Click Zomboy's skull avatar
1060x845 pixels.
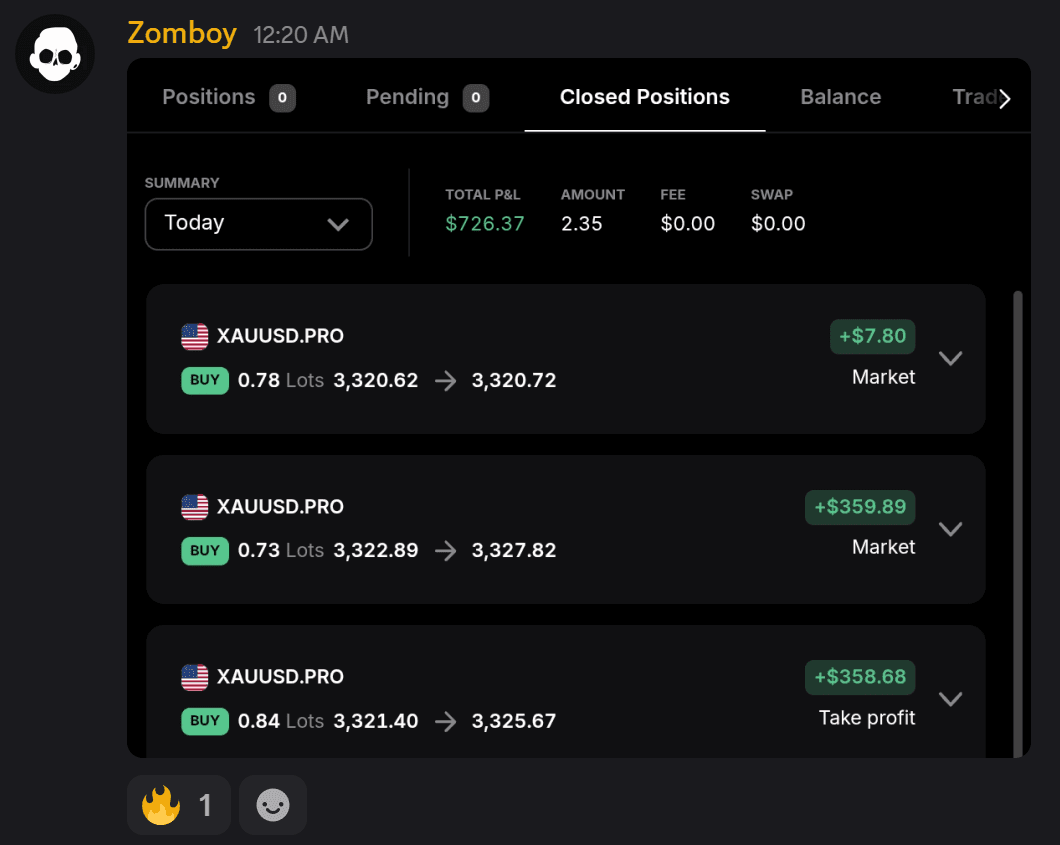[55, 54]
